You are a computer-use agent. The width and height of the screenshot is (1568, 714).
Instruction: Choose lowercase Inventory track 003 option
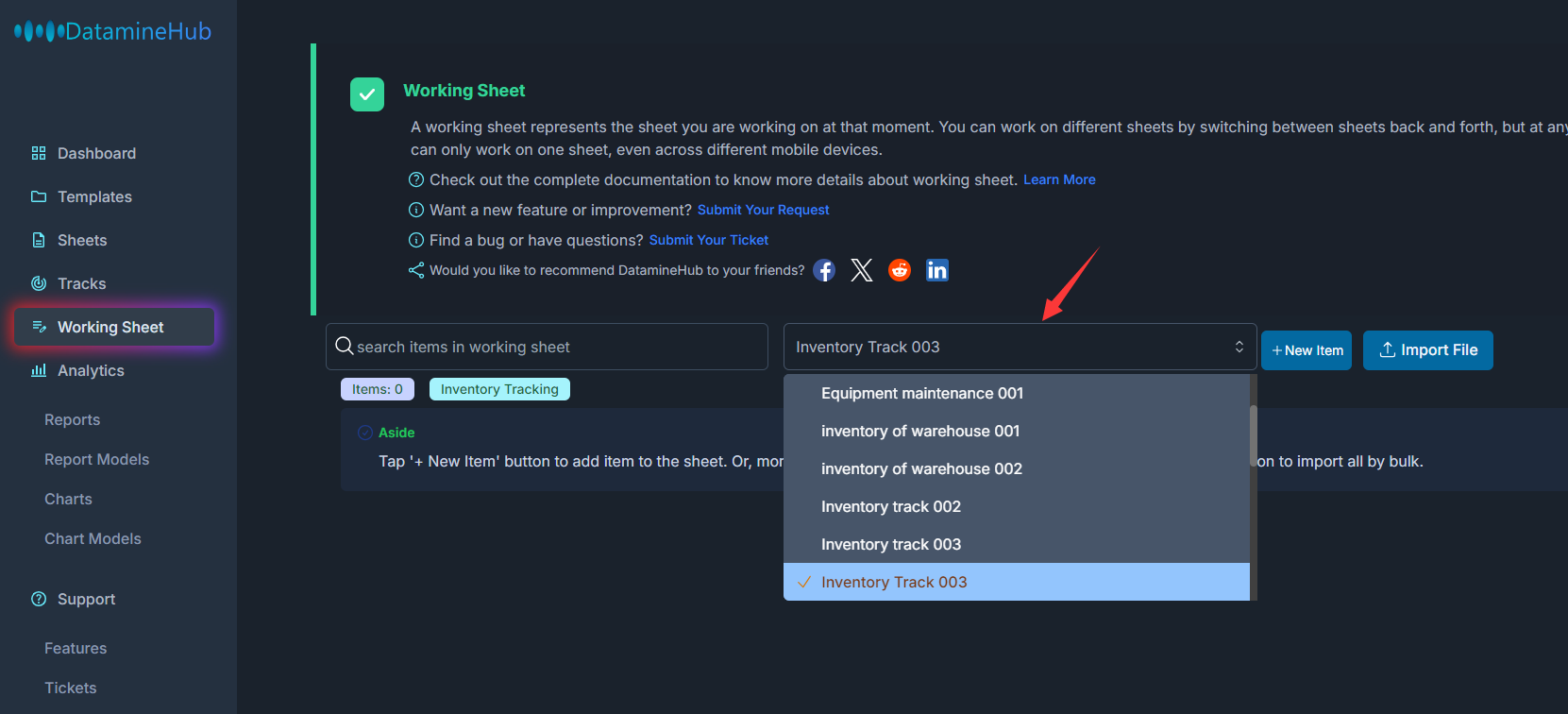pos(1017,544)
